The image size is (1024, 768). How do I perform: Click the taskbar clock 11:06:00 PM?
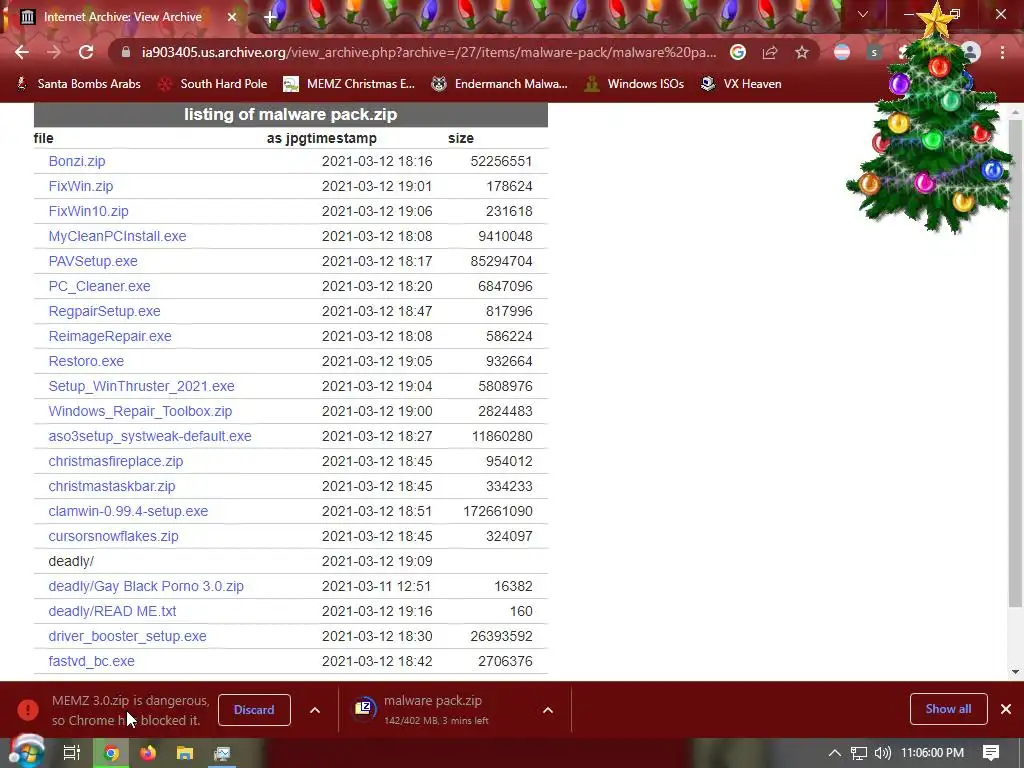(933, 753)
